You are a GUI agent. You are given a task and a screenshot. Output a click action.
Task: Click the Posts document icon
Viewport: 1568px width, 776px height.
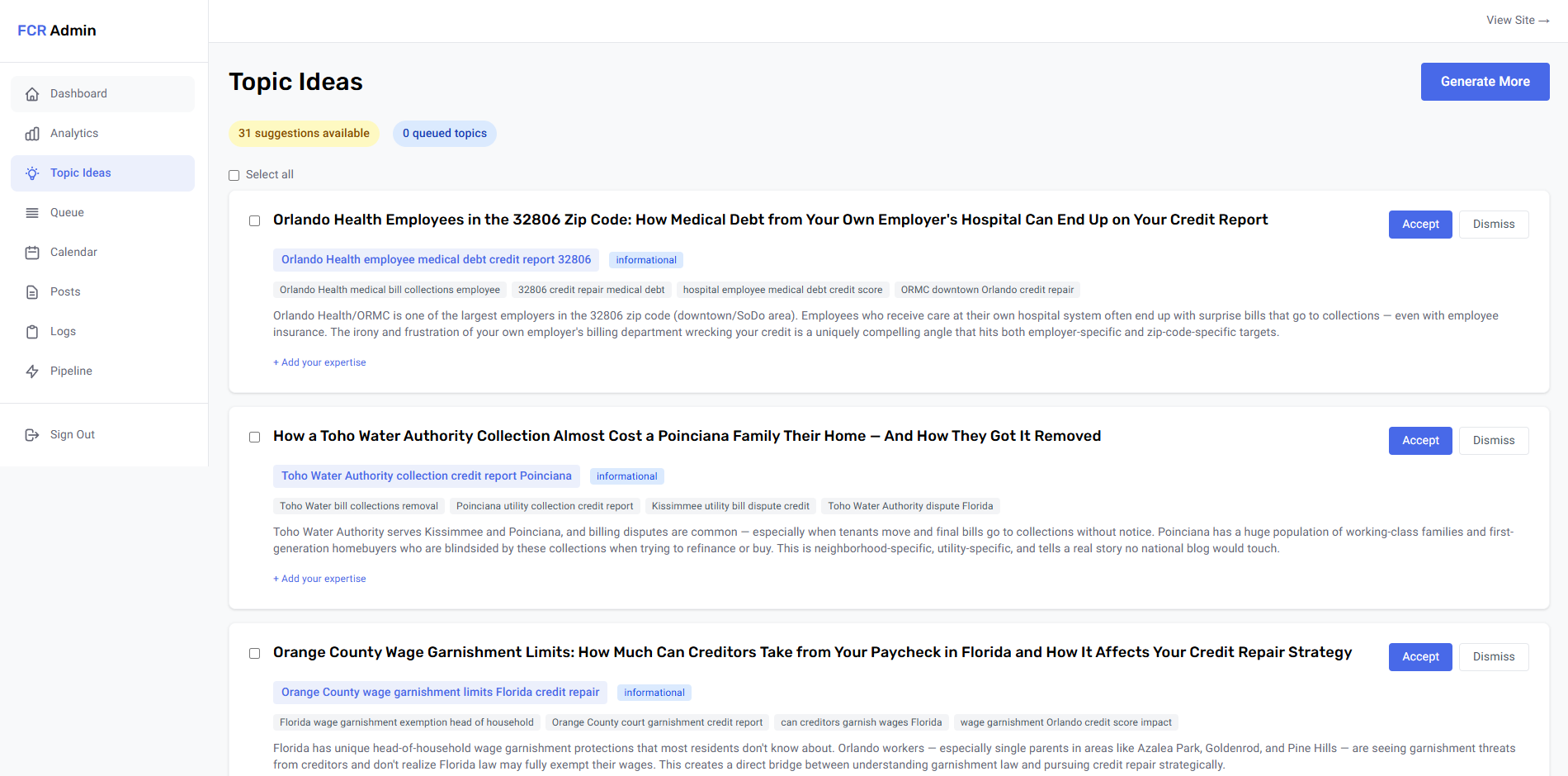pyautogui.click(x=32, y=292)
